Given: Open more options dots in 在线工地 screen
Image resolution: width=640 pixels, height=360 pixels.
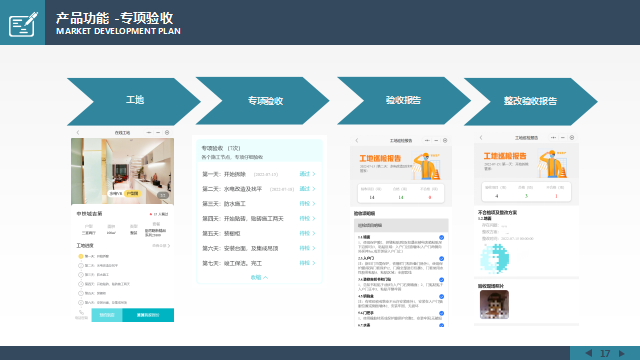Looking at the screenshot, I should [149, 133].
